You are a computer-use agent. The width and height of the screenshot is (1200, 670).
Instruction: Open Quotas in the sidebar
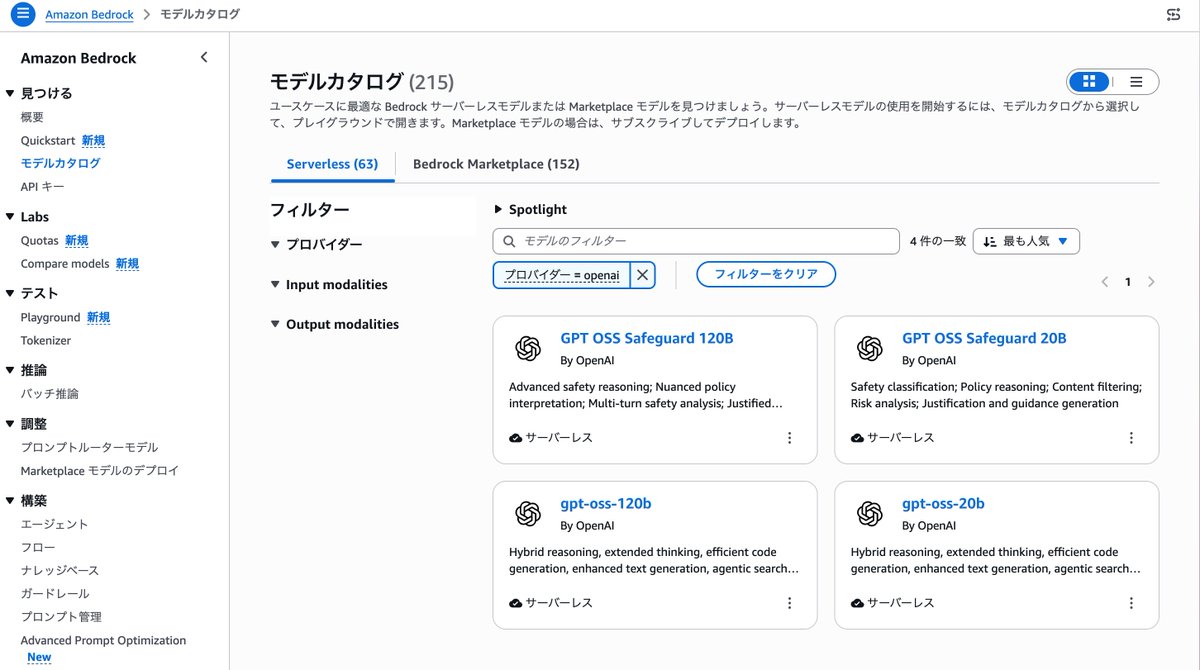(40, 240)
